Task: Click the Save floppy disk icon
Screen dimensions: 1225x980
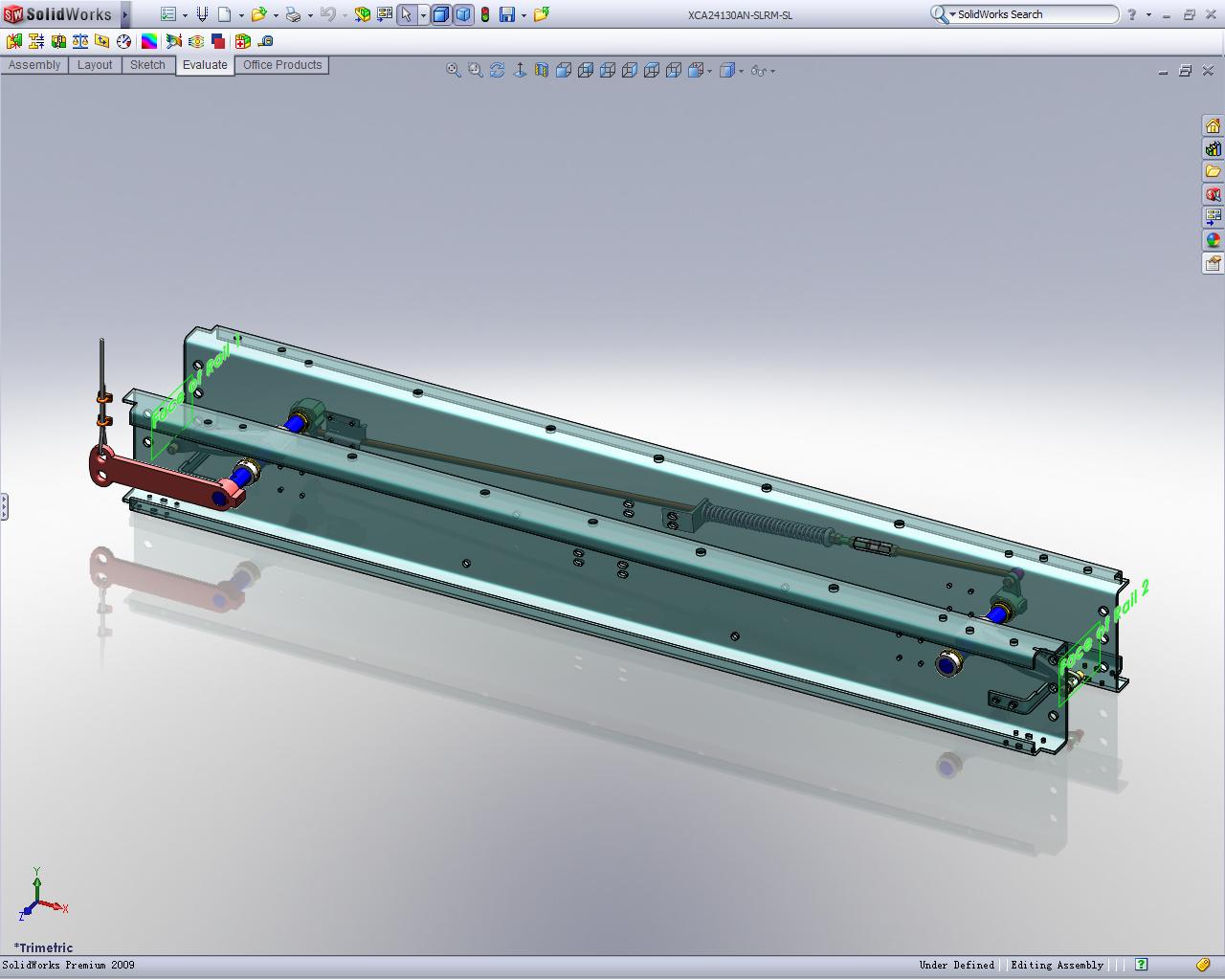Action: (x=506, y=14)
